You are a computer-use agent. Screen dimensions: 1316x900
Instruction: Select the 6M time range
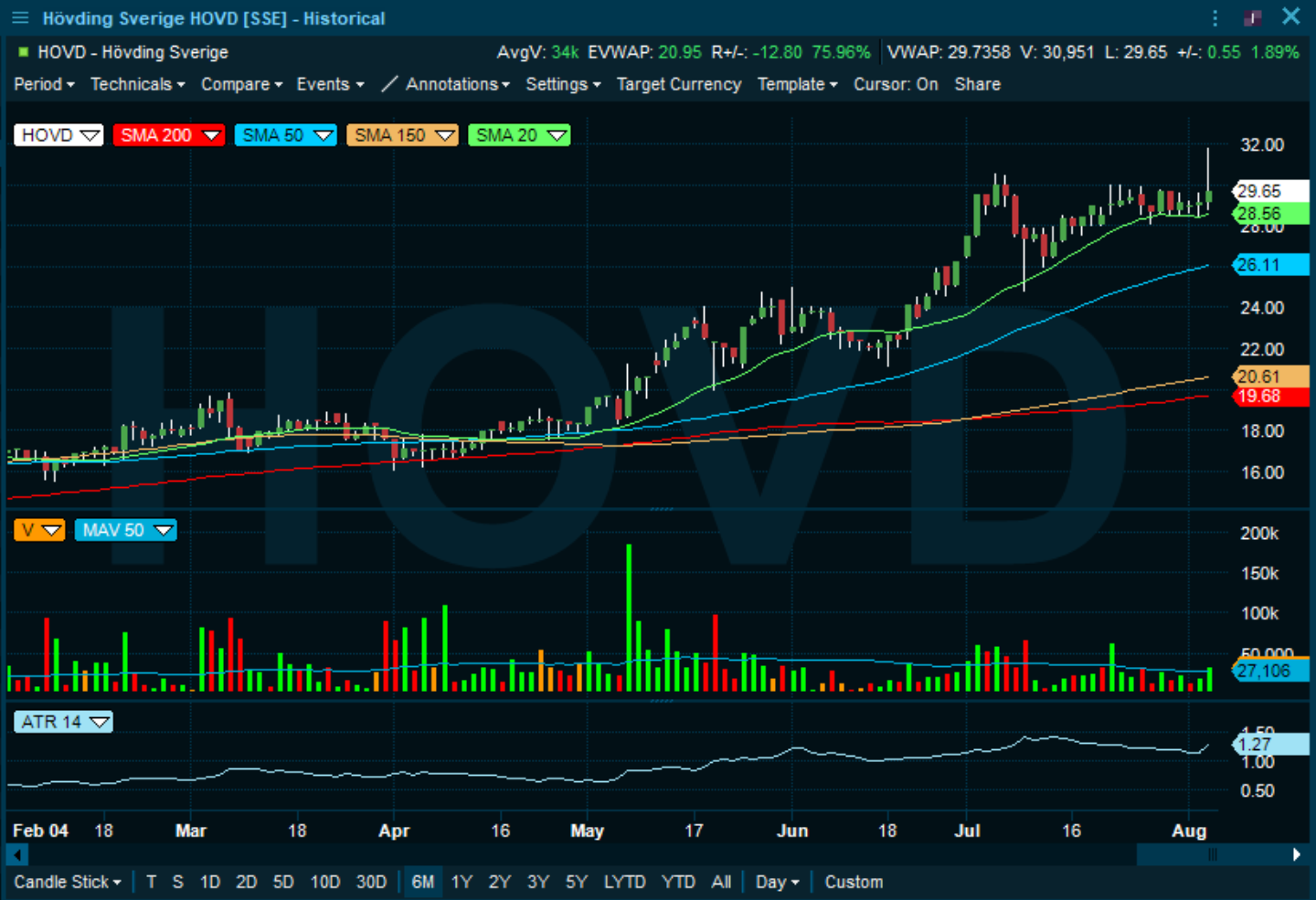coord(423,882)
